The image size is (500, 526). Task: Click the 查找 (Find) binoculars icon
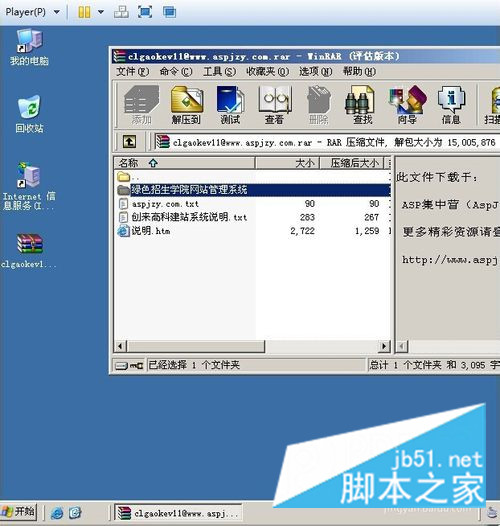tap(362, 105)
